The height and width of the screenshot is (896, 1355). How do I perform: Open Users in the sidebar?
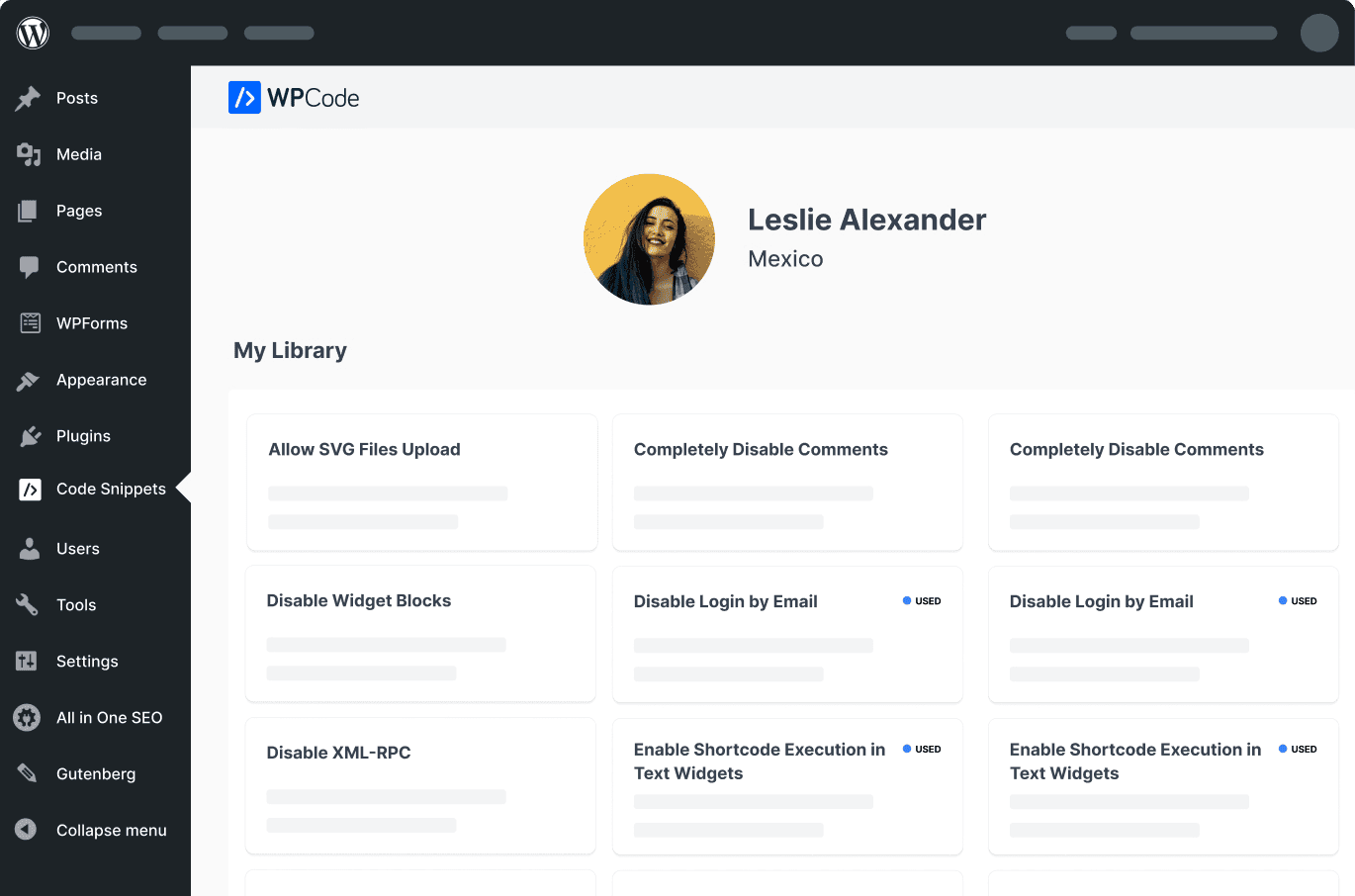point(78,549)
